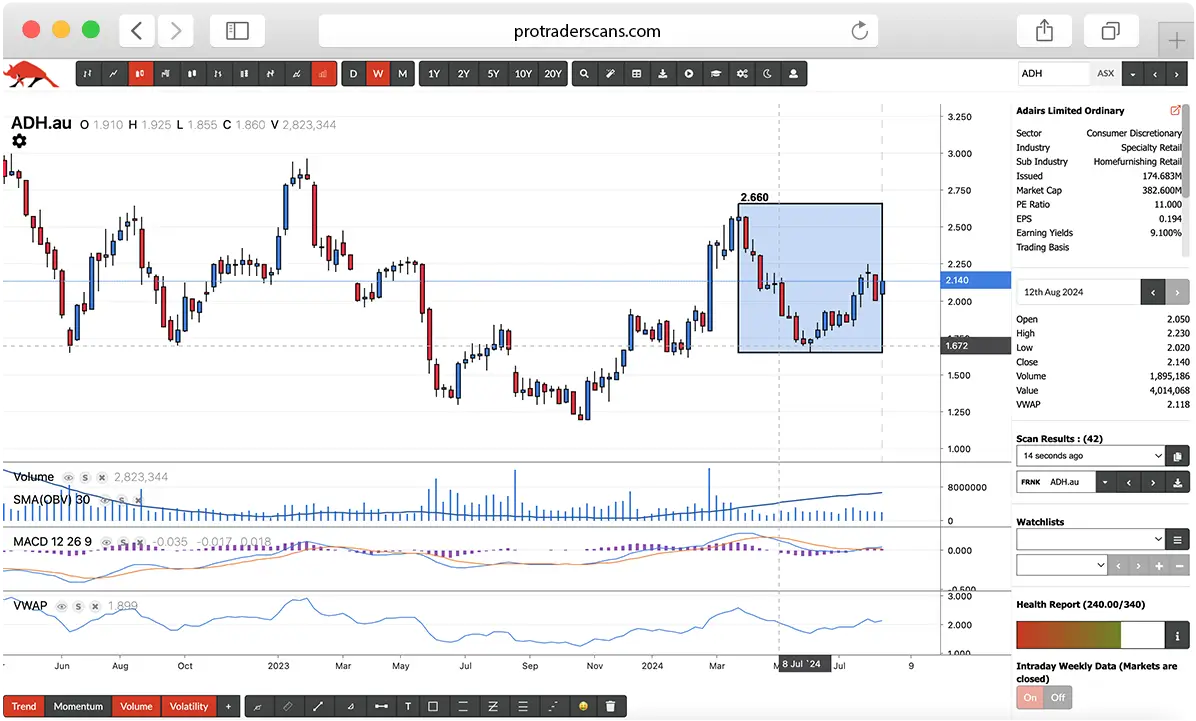Go to previous scan result

[x=1129, y=482]
